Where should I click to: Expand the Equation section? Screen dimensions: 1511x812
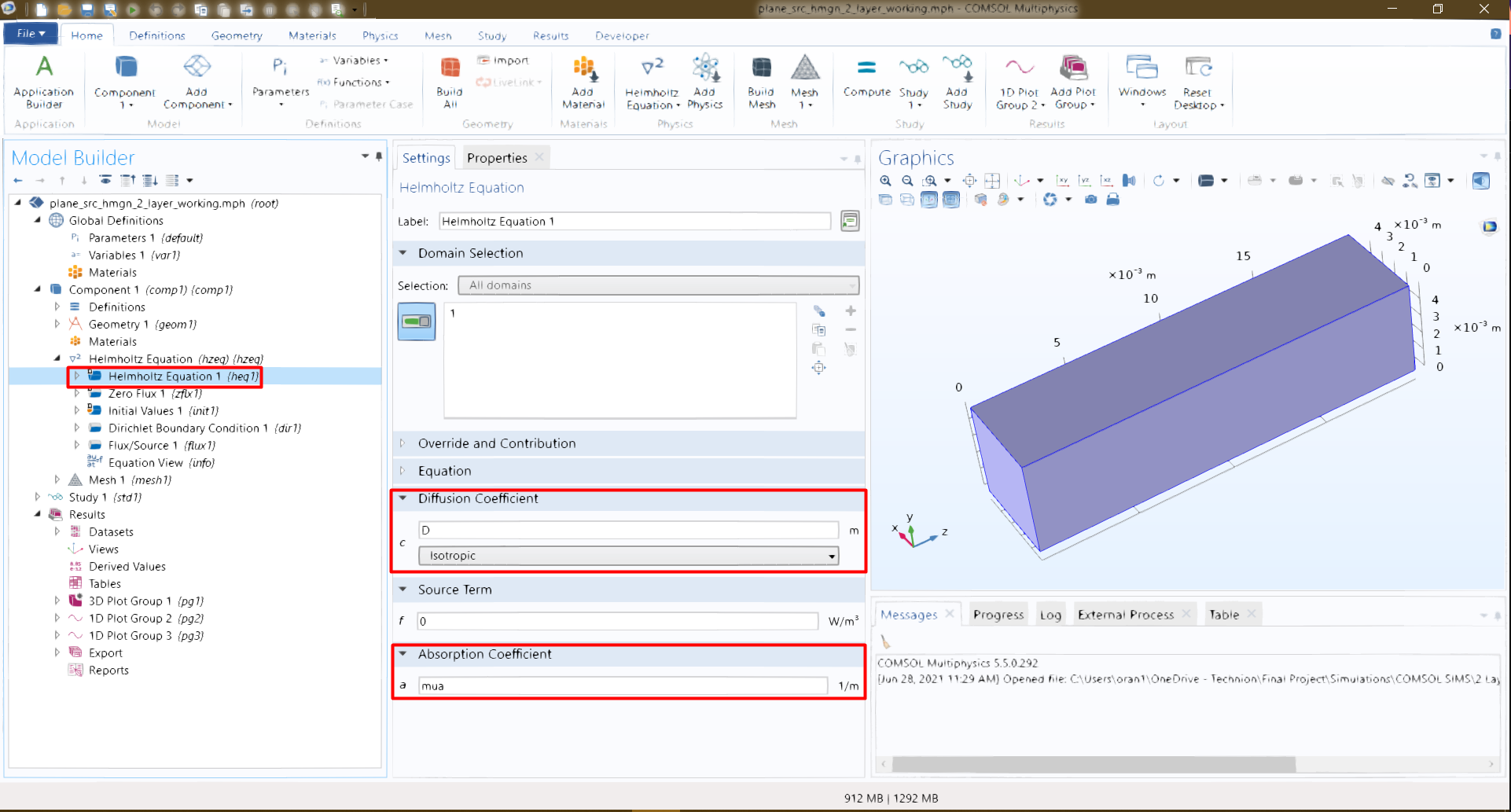pos(445,471)
